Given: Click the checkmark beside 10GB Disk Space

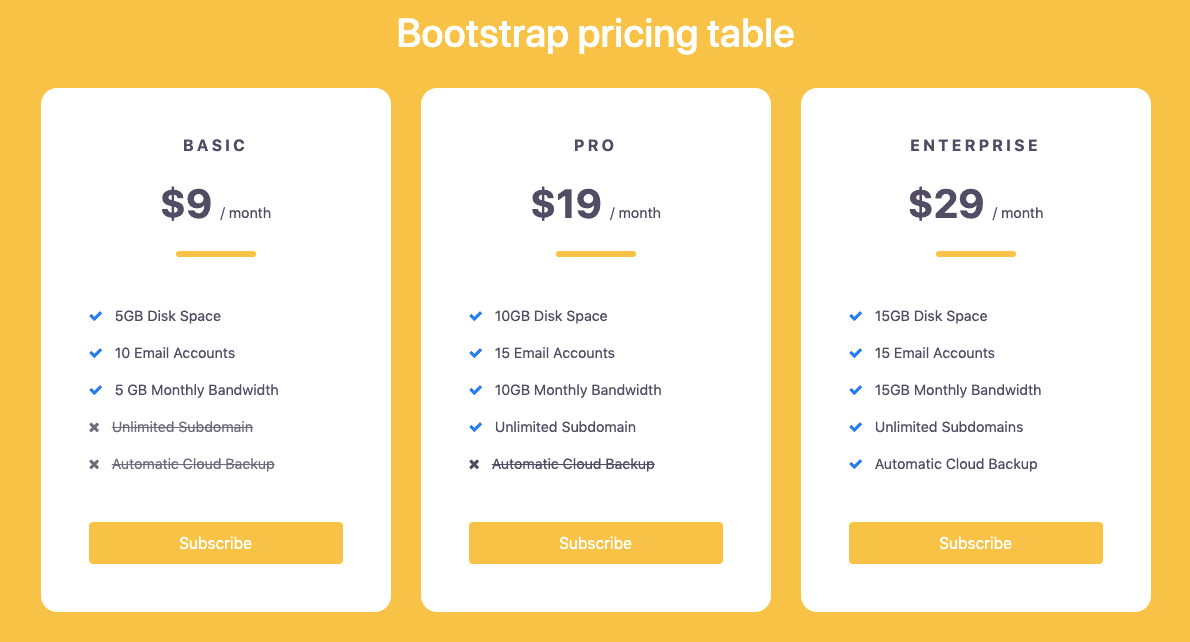Looking at the screenshot, I should click(475, 316).
